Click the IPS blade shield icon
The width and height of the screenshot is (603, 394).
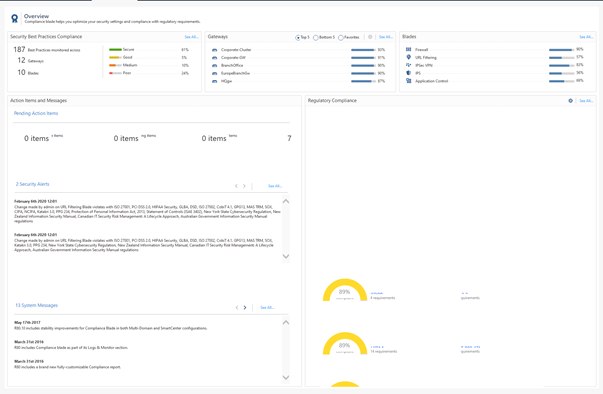pyautogui.click(x=408, y=73)
